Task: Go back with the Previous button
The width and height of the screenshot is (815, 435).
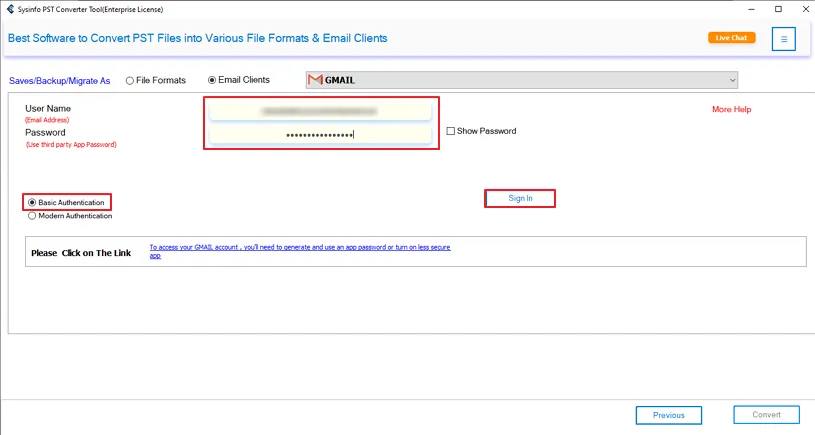Action: 668,415
